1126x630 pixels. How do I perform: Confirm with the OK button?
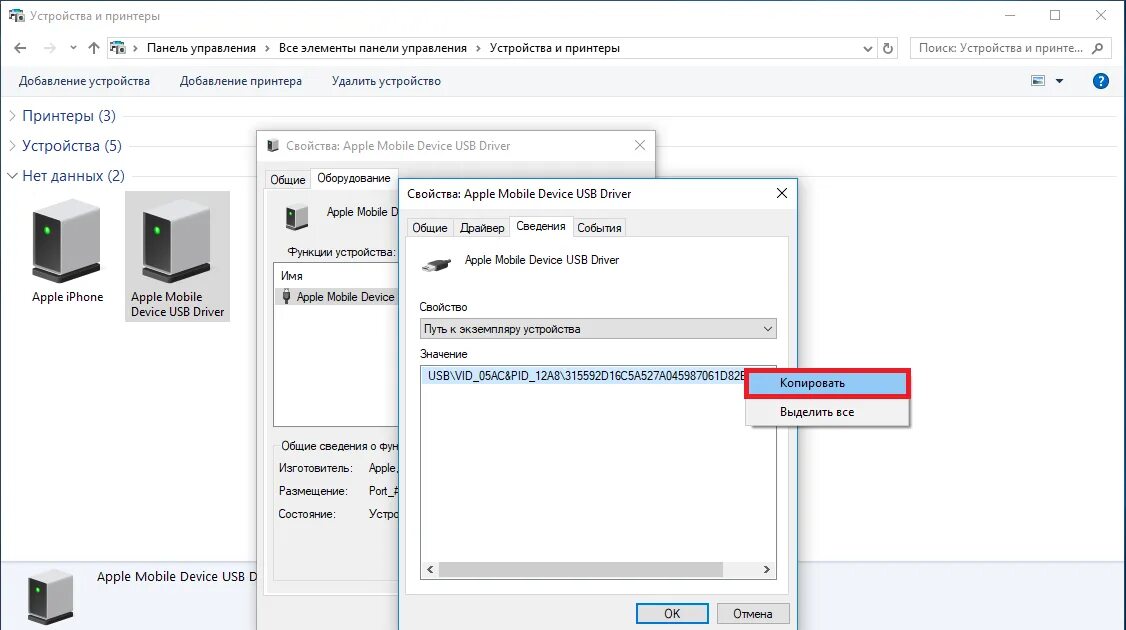(672, 613)
